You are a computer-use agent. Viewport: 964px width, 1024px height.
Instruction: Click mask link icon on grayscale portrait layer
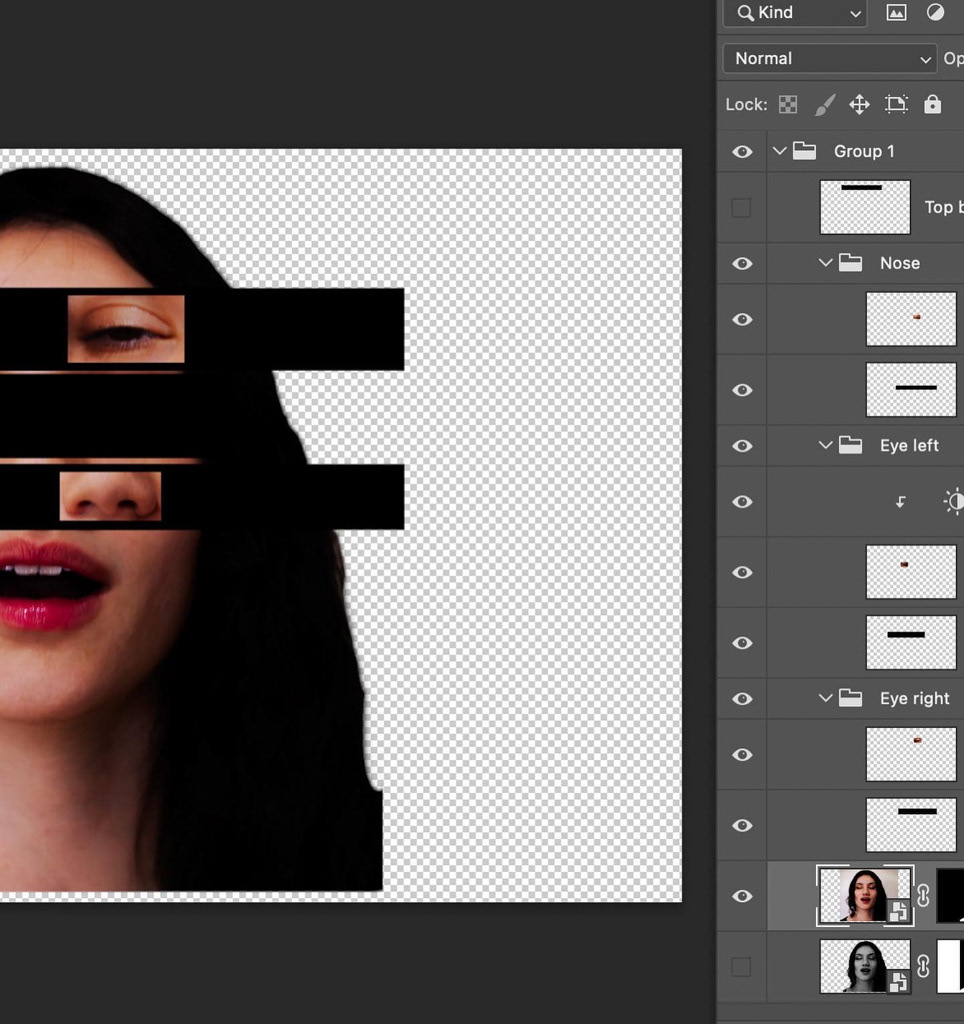924,966
